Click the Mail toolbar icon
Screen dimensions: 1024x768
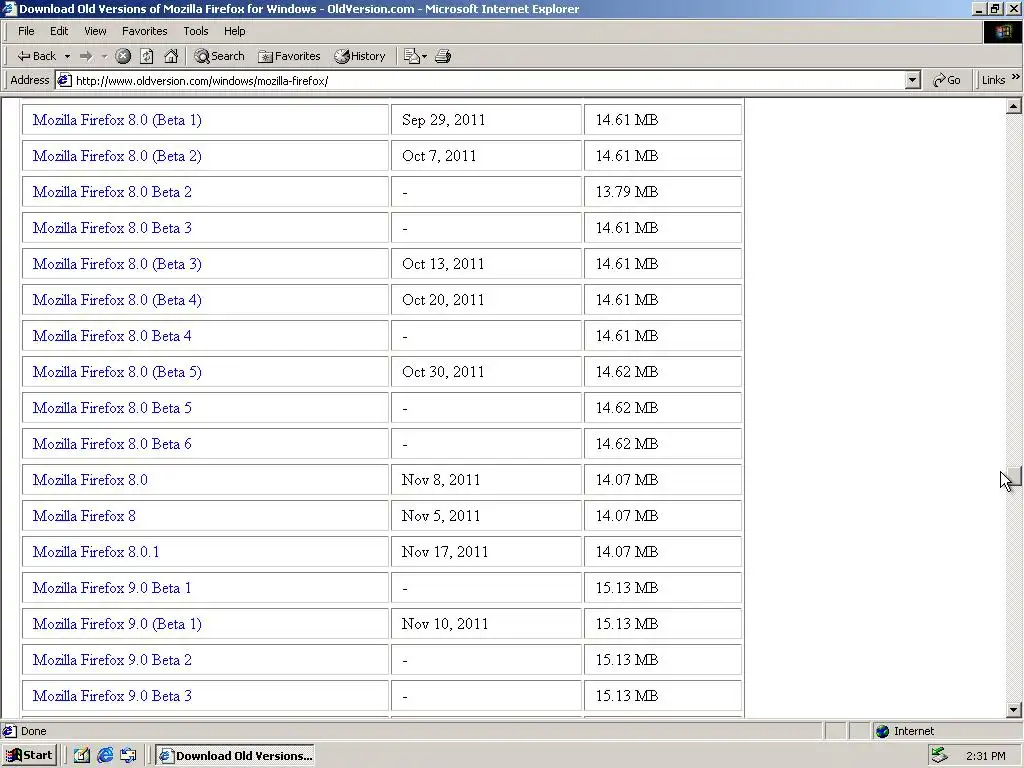coord(411,56)
